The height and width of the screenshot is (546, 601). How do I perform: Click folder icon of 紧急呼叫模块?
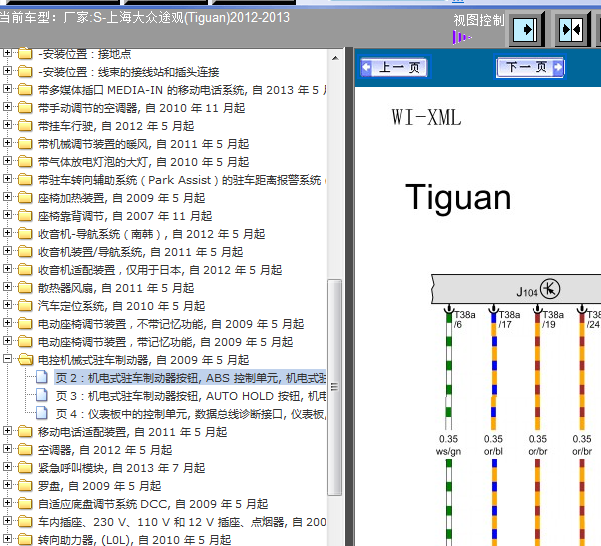(x=25, y=468)
